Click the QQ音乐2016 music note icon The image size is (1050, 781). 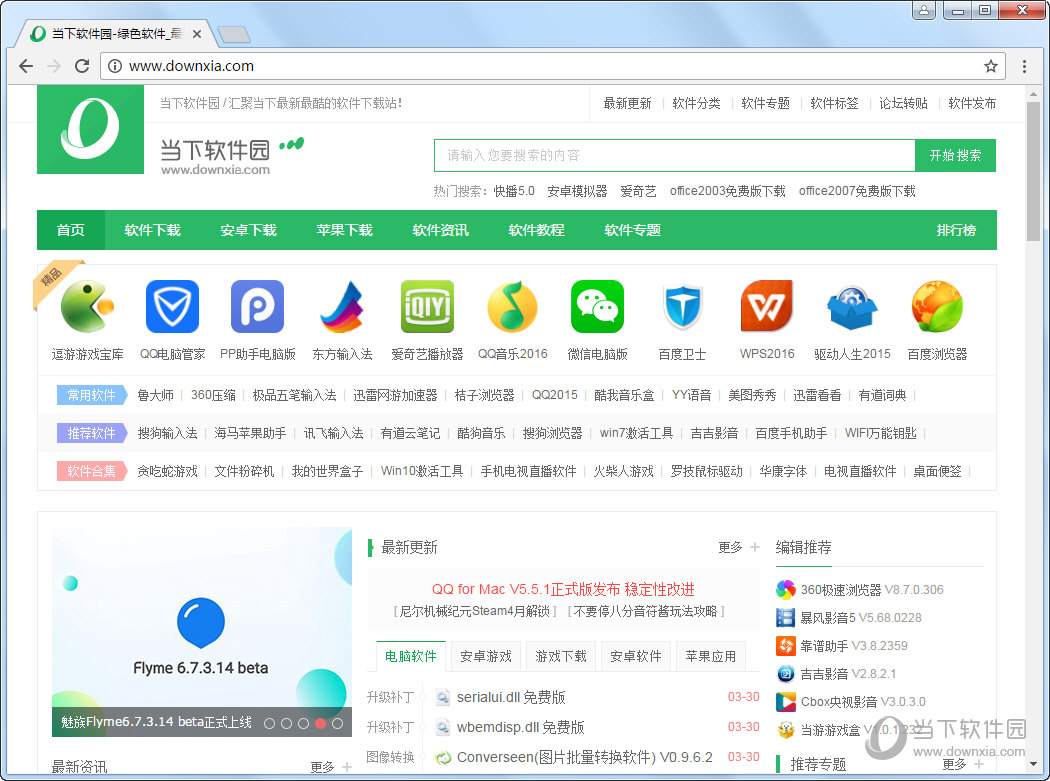512,307
